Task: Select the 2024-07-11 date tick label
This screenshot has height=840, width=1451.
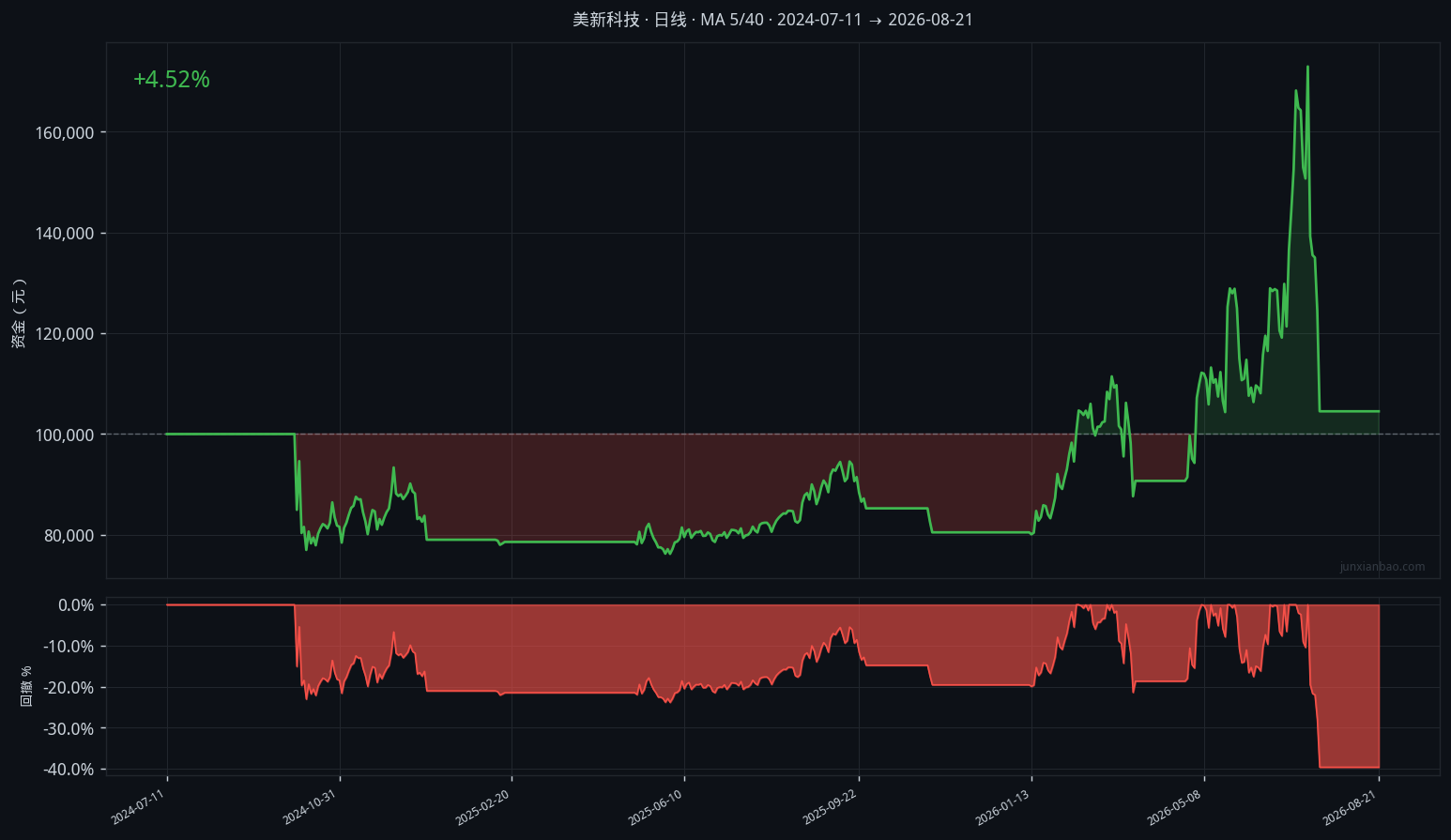Action: tap(138, 807)
